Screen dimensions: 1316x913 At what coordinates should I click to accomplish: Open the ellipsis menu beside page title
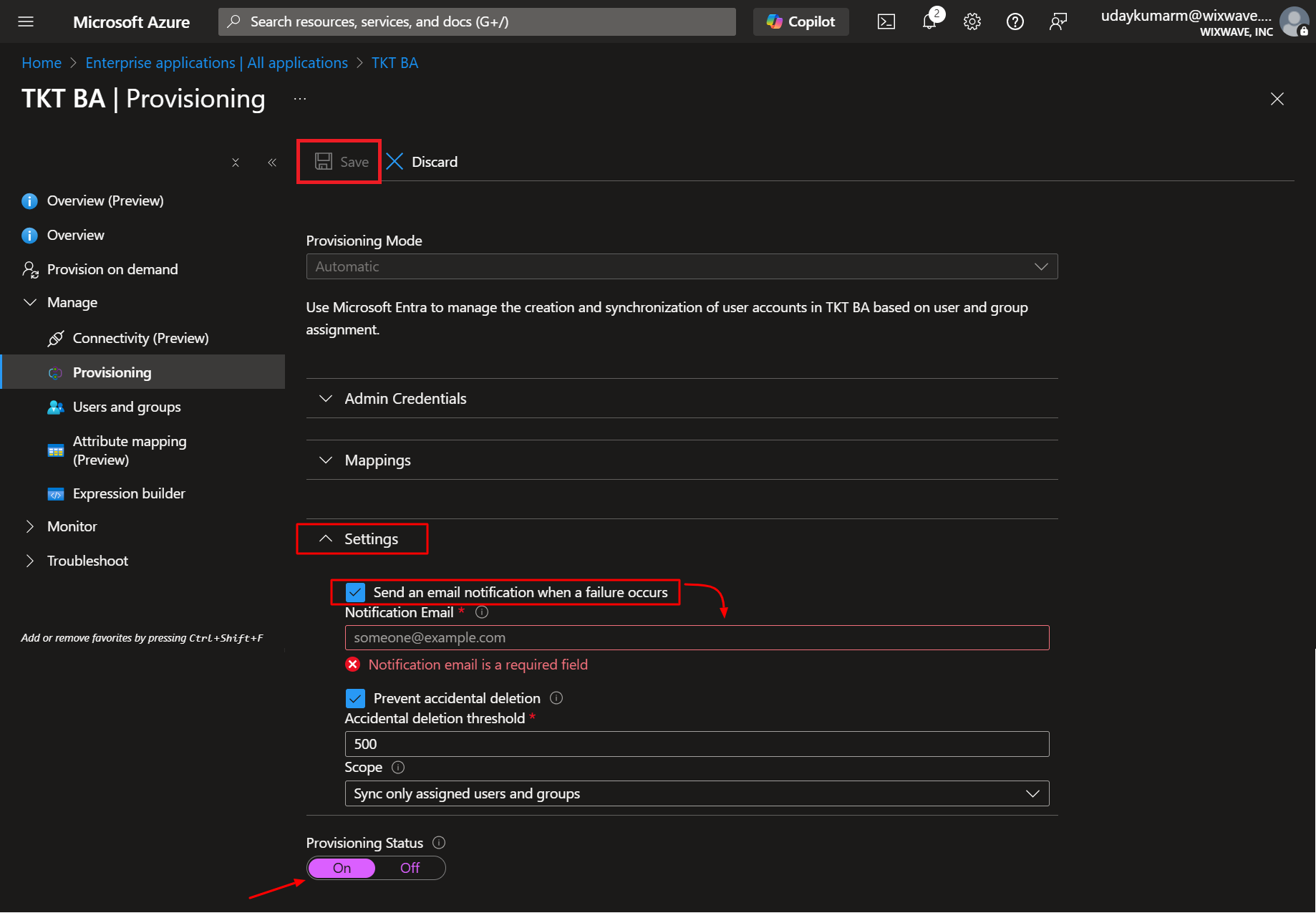[x=300, y=99]
